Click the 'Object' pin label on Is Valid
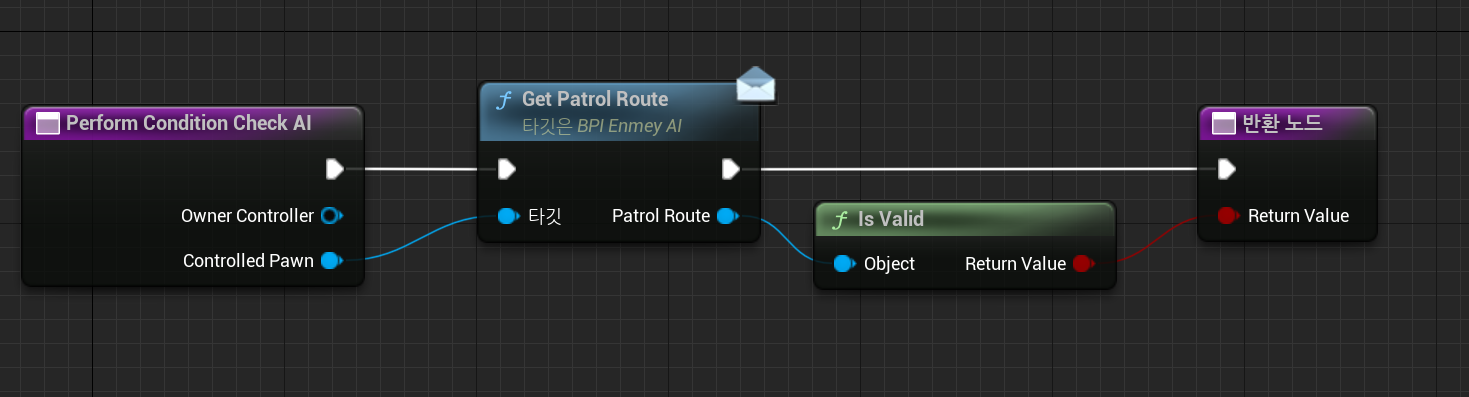This screenshot has height=397, width=1469. pos(889,263)
